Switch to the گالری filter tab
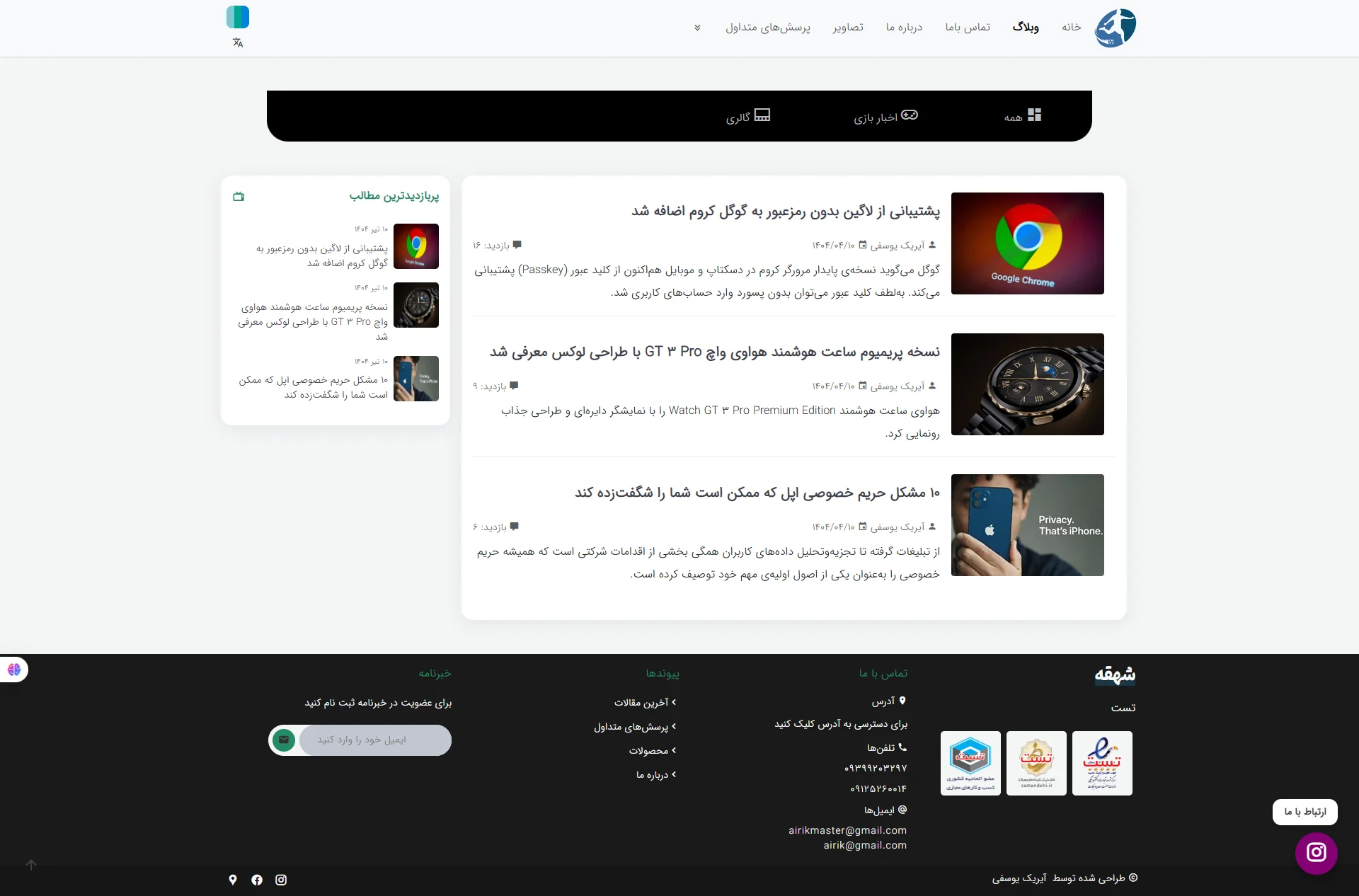The width and height of the screenshot is (1359, 896). click(747, 116)
